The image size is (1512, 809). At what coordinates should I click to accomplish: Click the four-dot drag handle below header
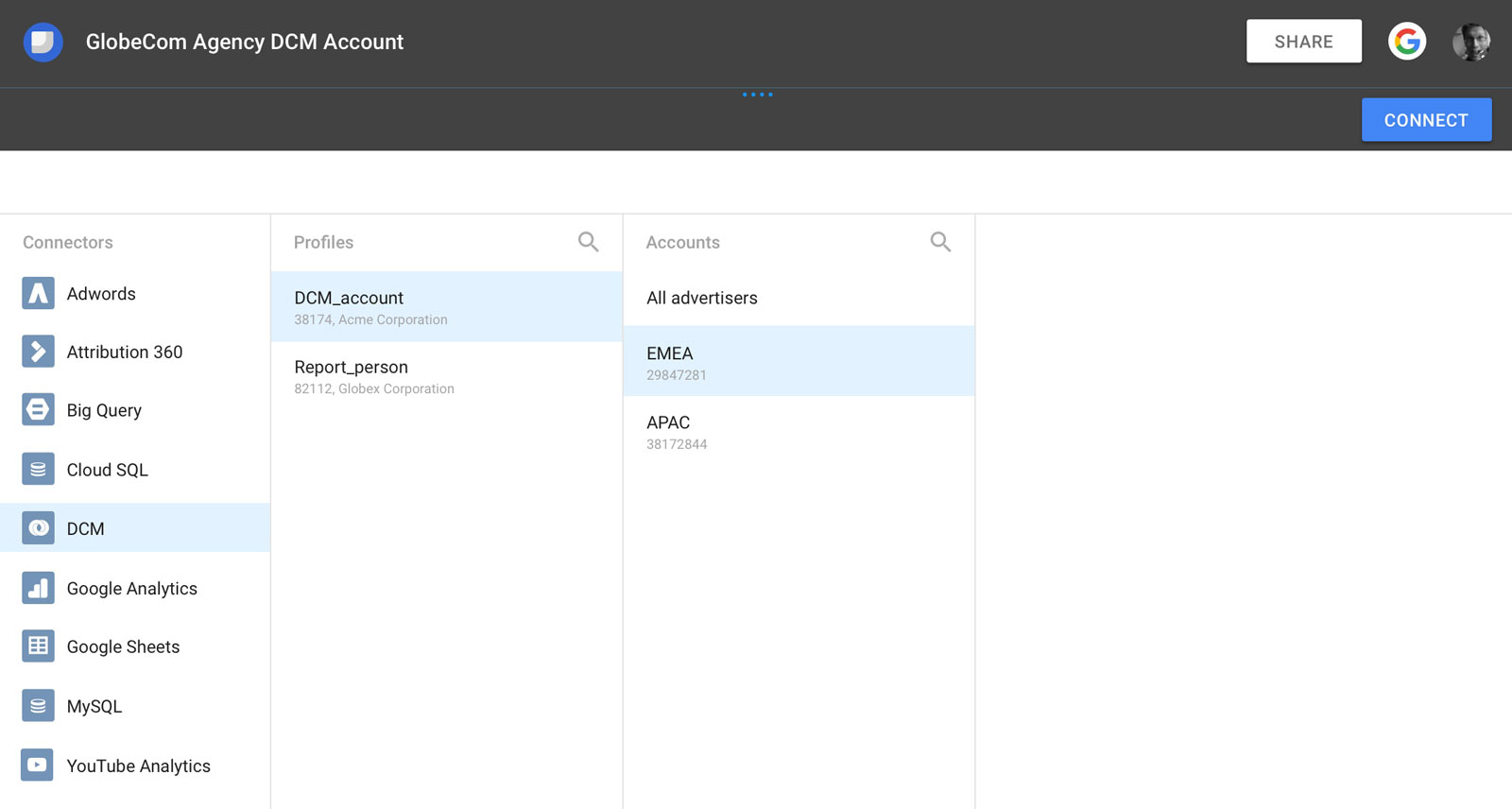[757, 95]
